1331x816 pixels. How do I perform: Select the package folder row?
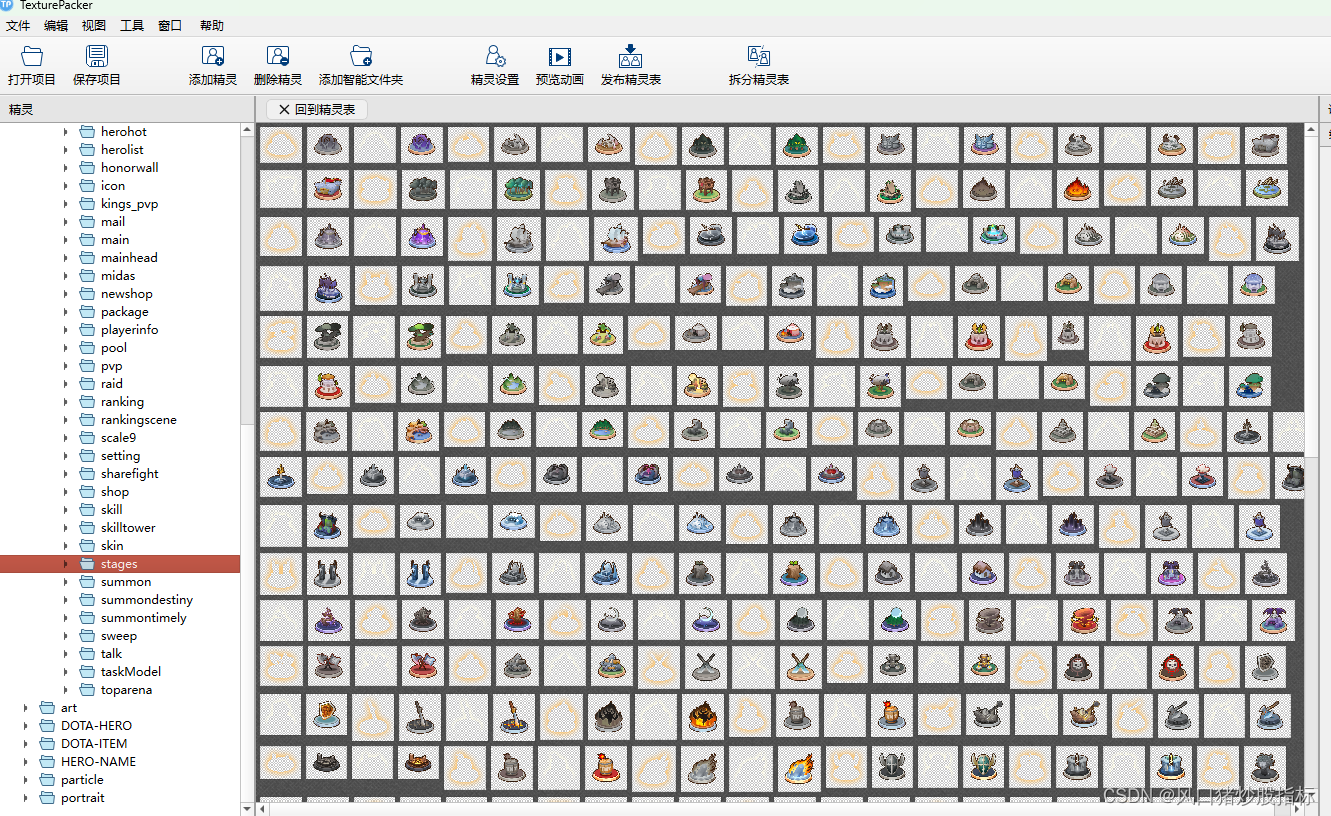[120, 311]
